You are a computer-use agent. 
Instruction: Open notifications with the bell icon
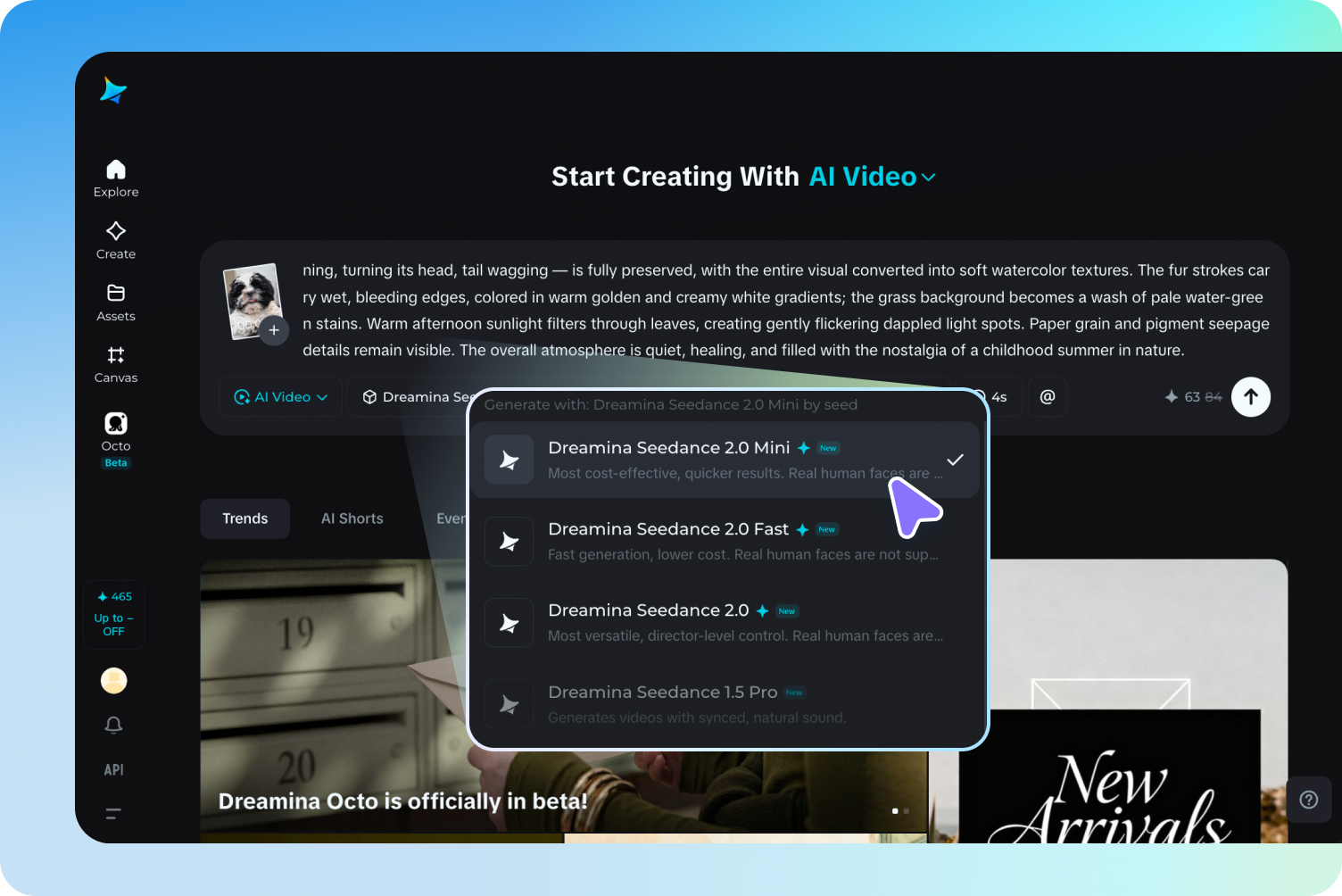pyautogui.click(x=113, y=725)
